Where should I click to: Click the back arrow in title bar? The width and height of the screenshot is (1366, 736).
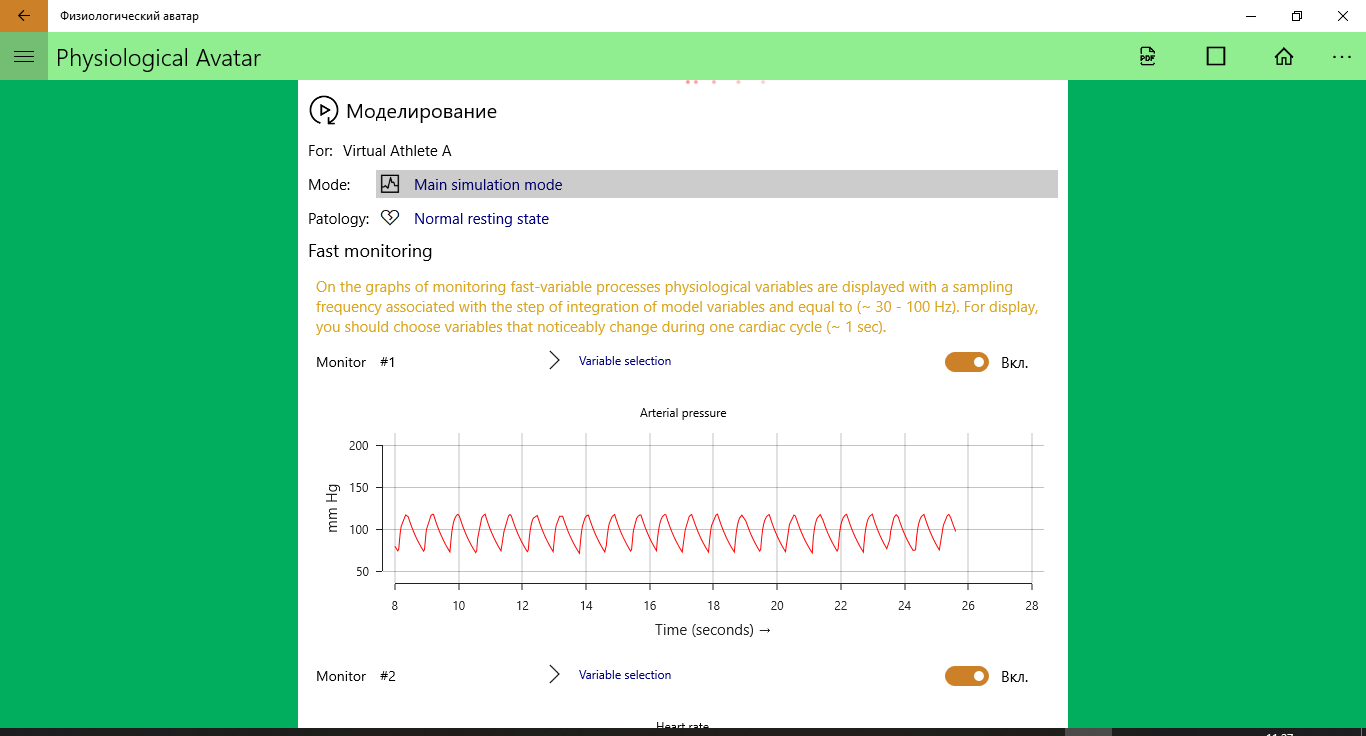pos(24,16)
